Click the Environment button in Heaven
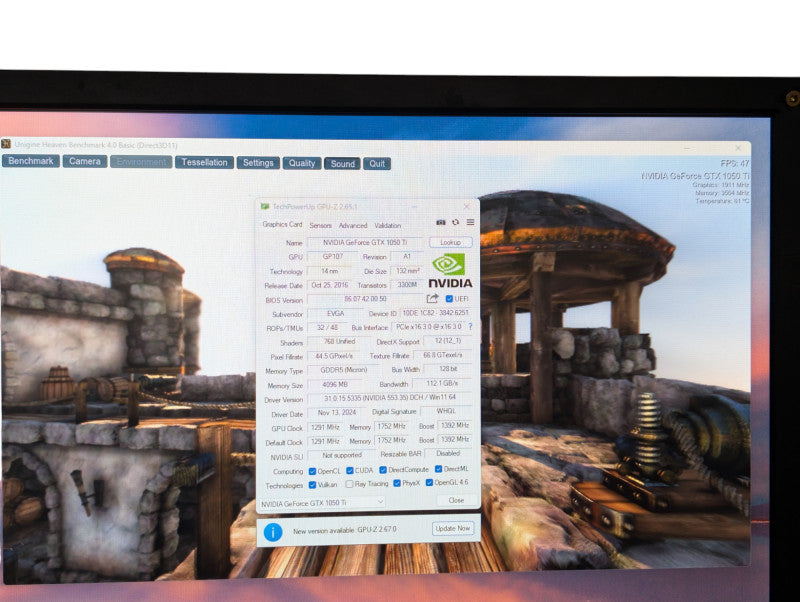The image size is (800, 602). tap(141, 162)
